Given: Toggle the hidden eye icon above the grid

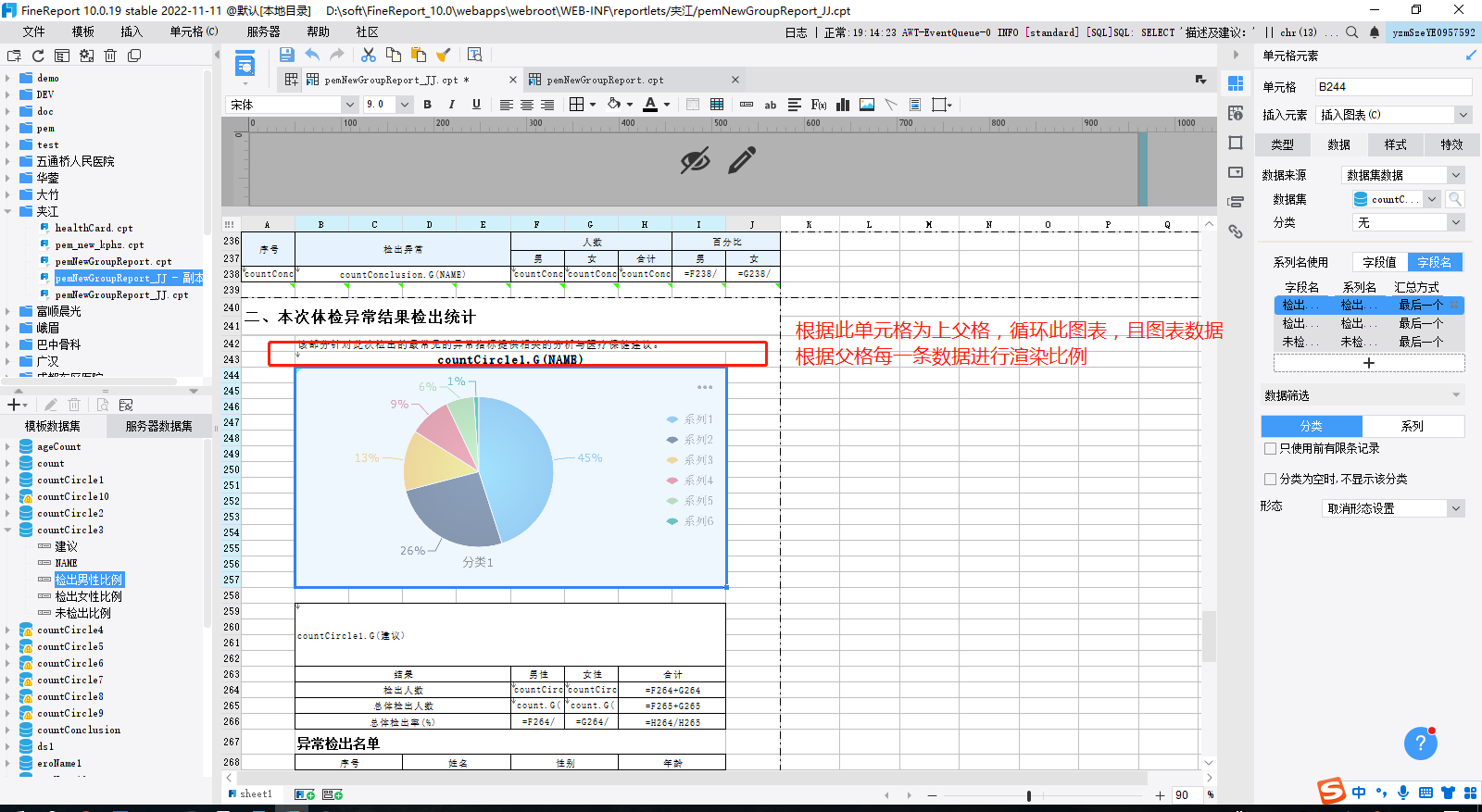Looking at the screenshot, I should 696,160.
